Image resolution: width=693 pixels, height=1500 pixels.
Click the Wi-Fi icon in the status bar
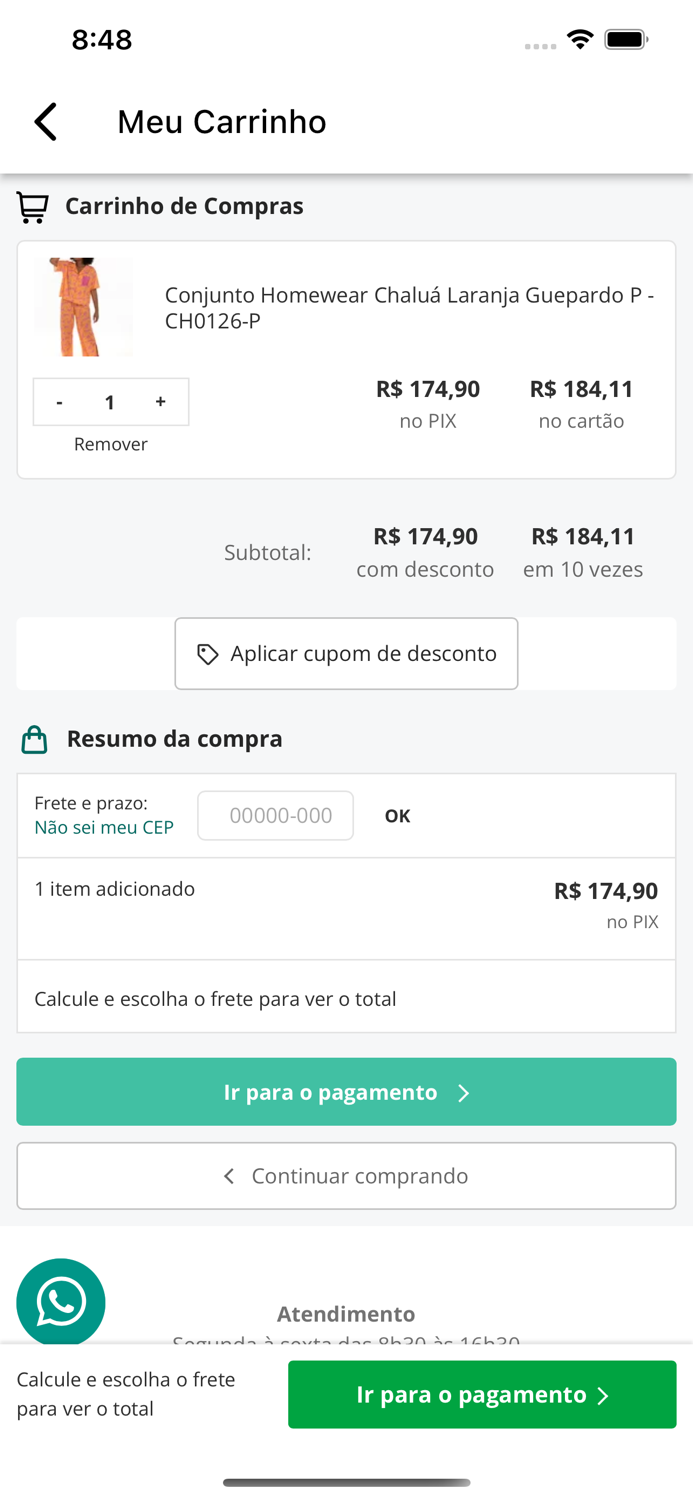coord(581,40)
